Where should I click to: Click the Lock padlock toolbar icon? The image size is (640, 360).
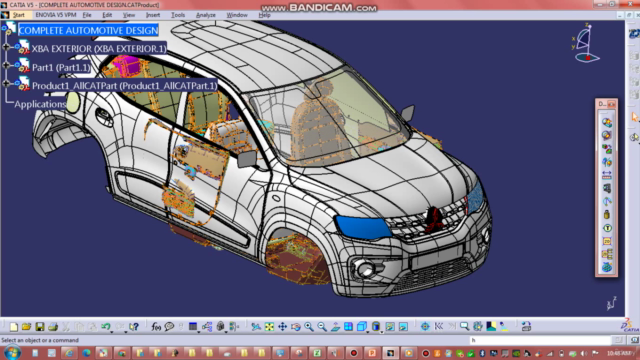pyautogui.click(x=220, y=327)
